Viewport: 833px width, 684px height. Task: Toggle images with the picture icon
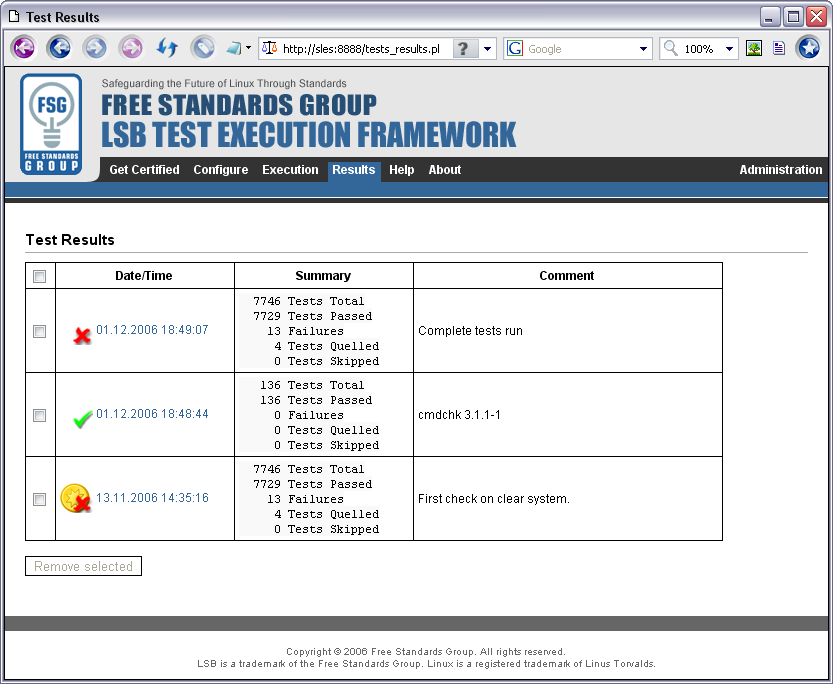[754, 48]
